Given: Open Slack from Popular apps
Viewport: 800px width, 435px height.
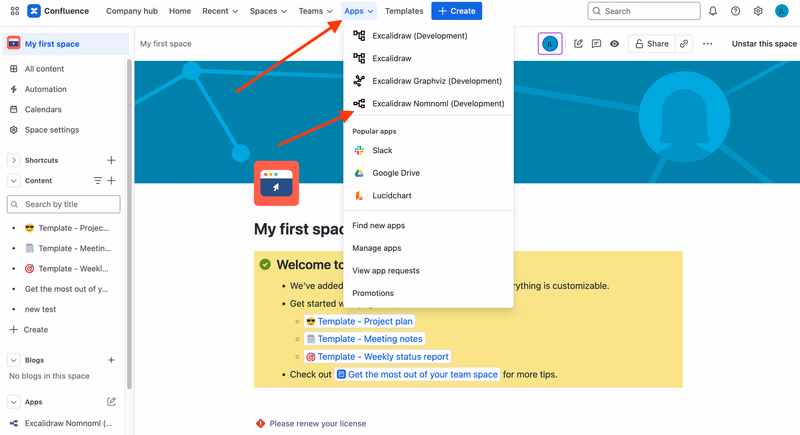Looking at the screenshot, I should click(x=429, y=150).
